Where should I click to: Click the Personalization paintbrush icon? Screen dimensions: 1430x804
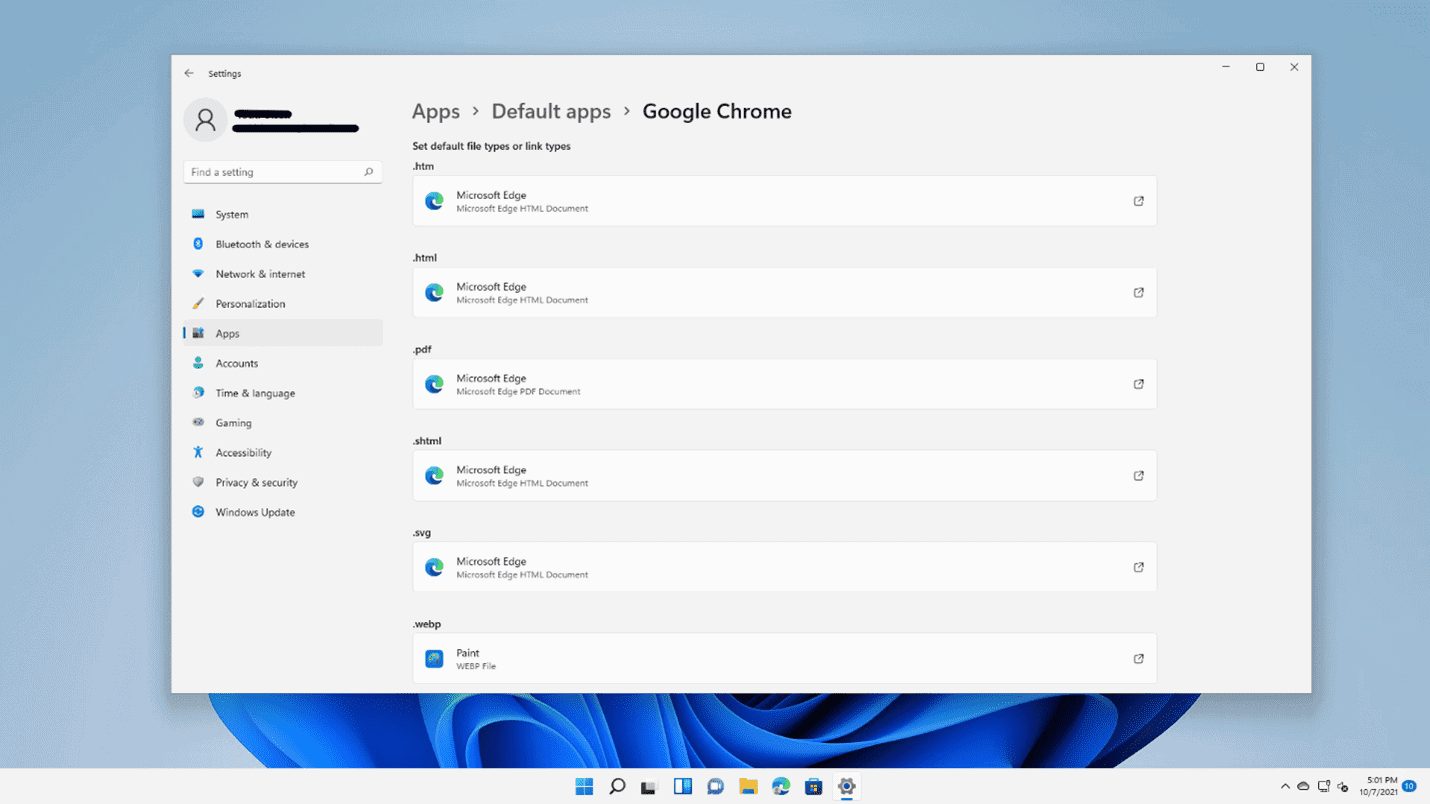coord(198,303)
